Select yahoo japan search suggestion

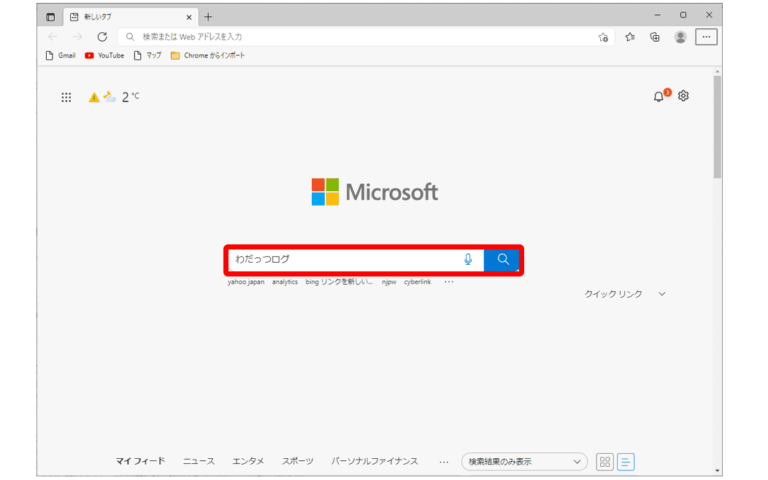[246, 282]
